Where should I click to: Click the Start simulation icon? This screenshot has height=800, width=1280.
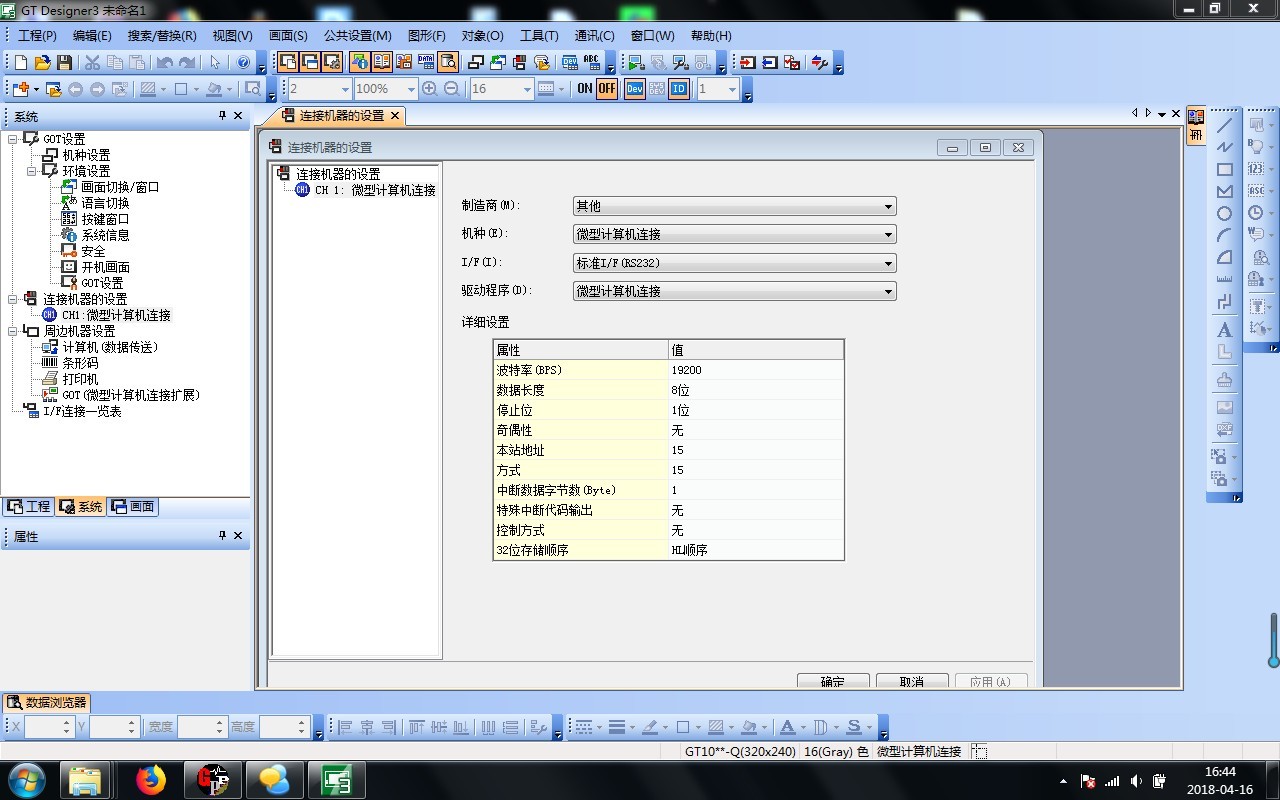coord(635,62)
